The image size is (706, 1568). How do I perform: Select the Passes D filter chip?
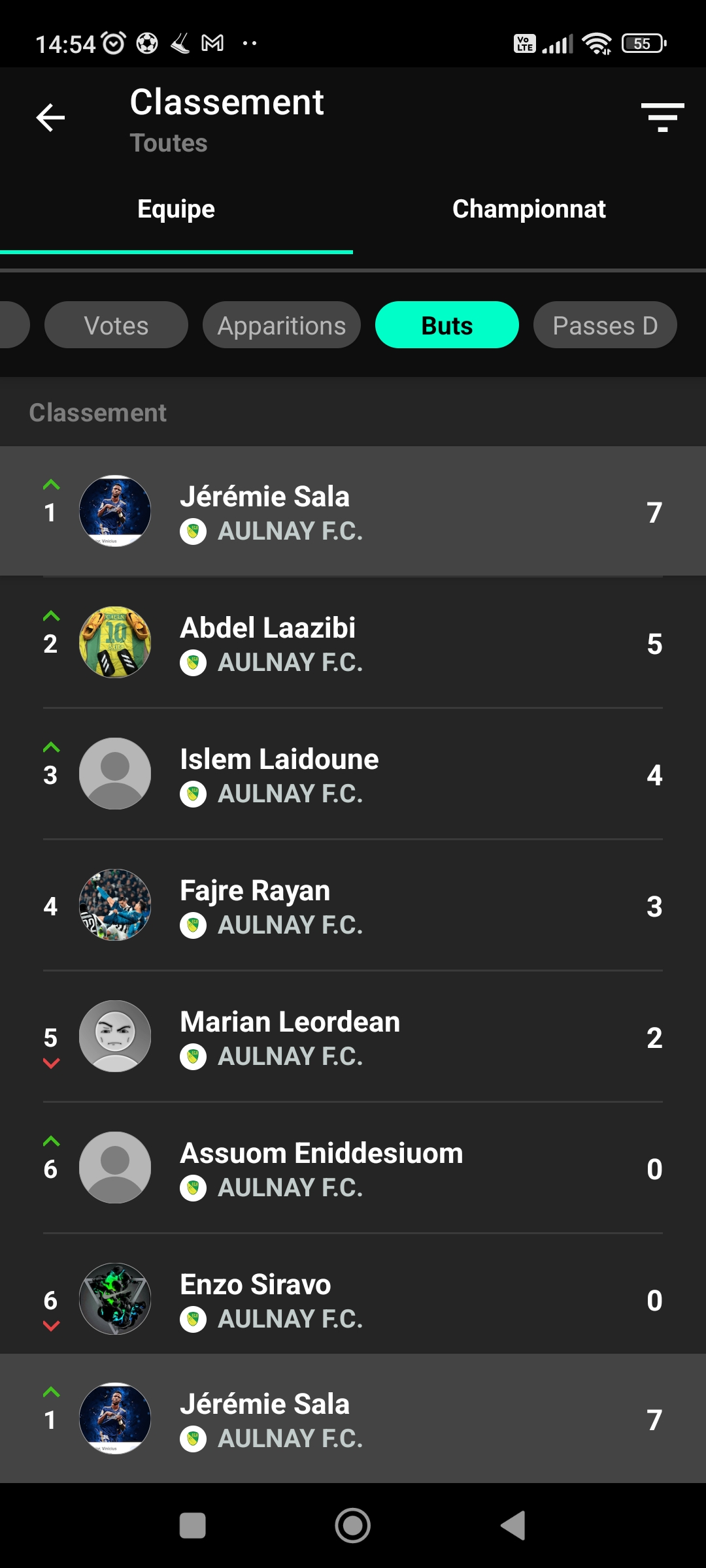[605, 325]
